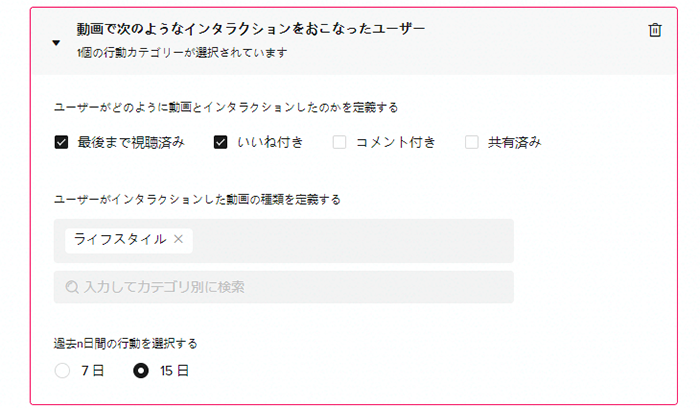
Task: Enable the コメント付き checkbox
Action: click(339, 142)
